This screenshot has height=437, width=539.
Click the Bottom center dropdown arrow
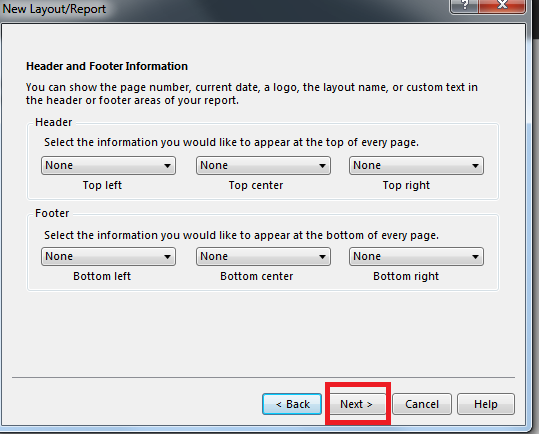pyautogui.click(x=322, y=257)
